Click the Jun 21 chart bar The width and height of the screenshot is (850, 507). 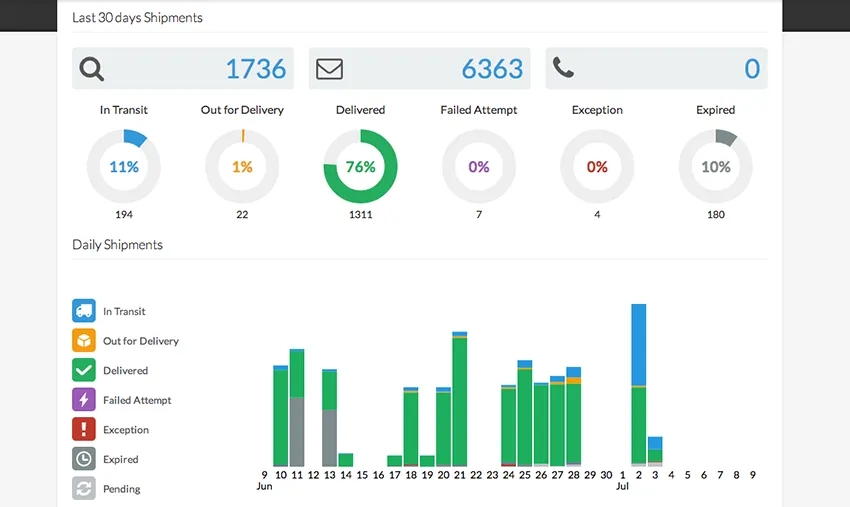coord(460,399)
